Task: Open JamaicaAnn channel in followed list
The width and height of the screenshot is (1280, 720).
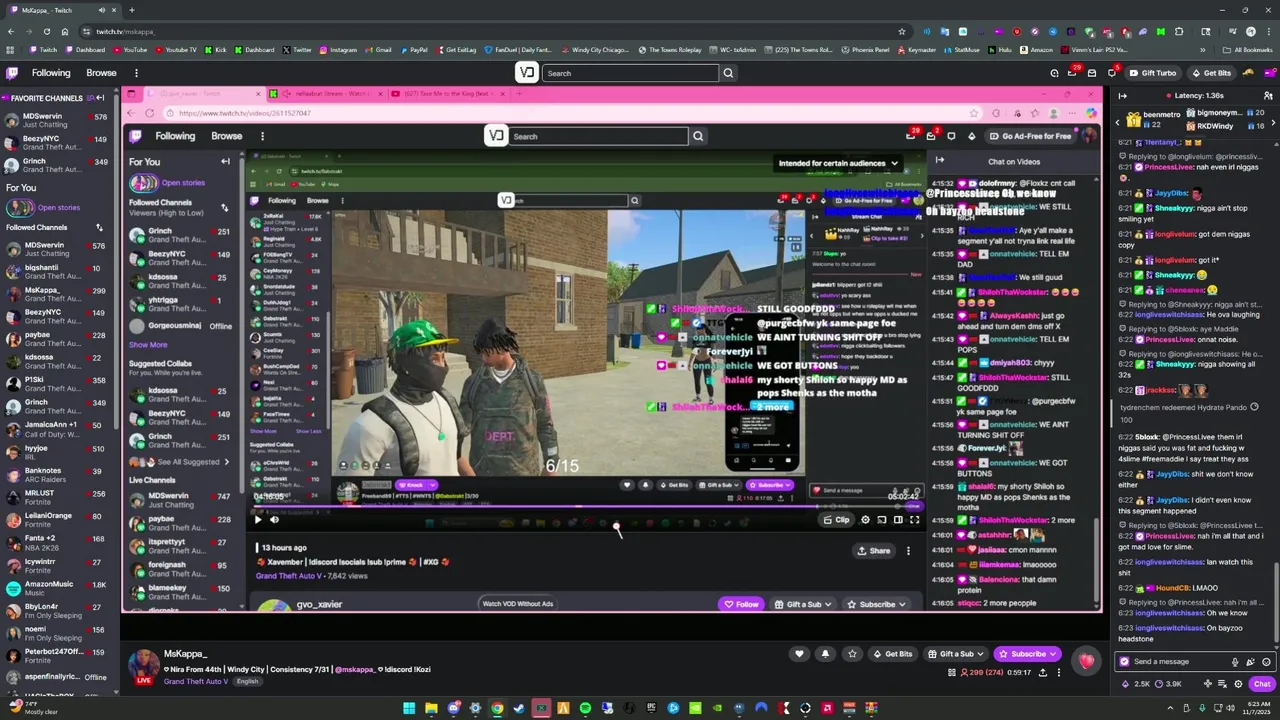Action: click(57, 429)
